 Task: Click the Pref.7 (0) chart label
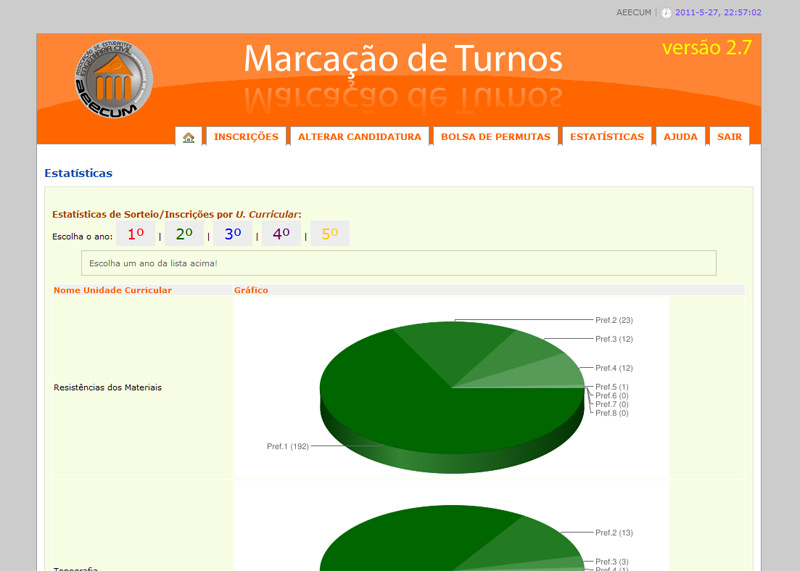coord(612,405)
